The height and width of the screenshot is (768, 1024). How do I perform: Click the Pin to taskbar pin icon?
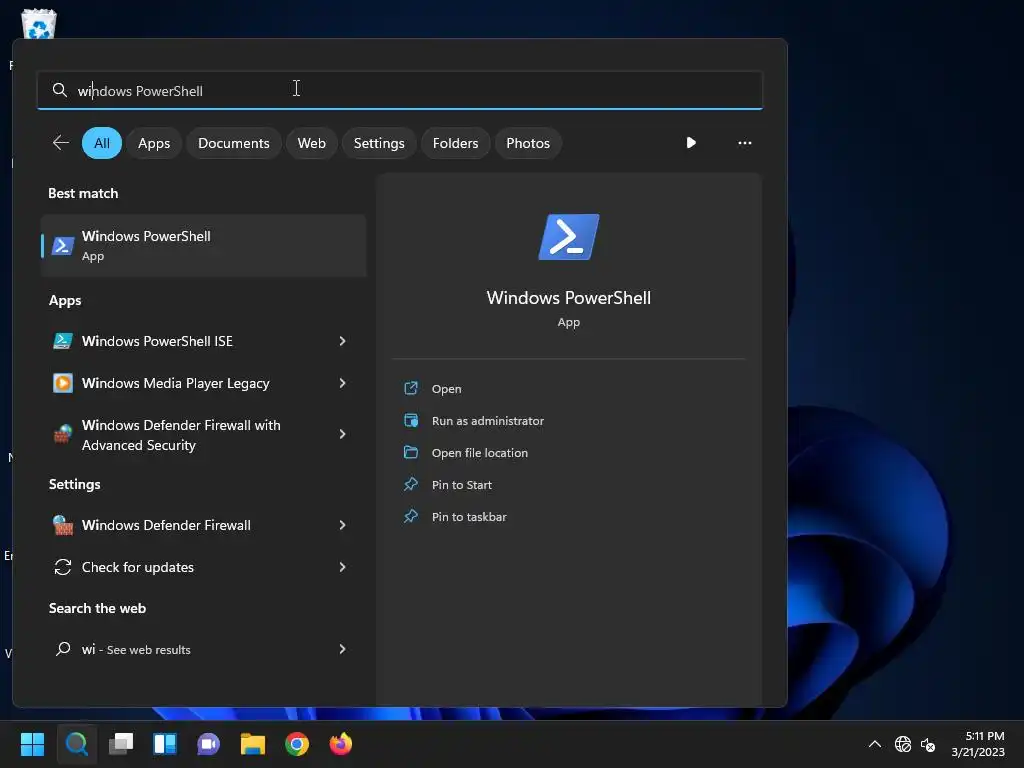(411, 516)
